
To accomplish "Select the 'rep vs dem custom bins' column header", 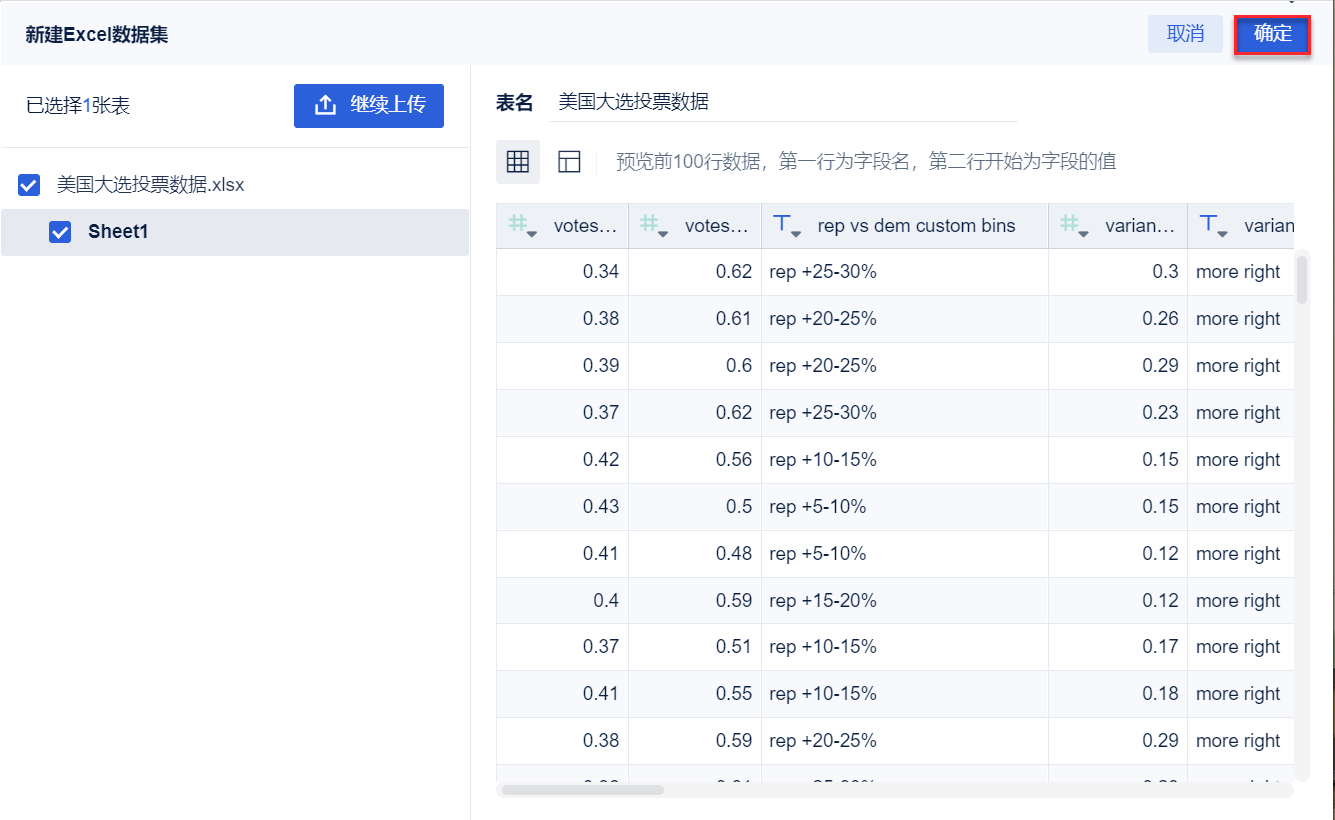I will point(916,226).
